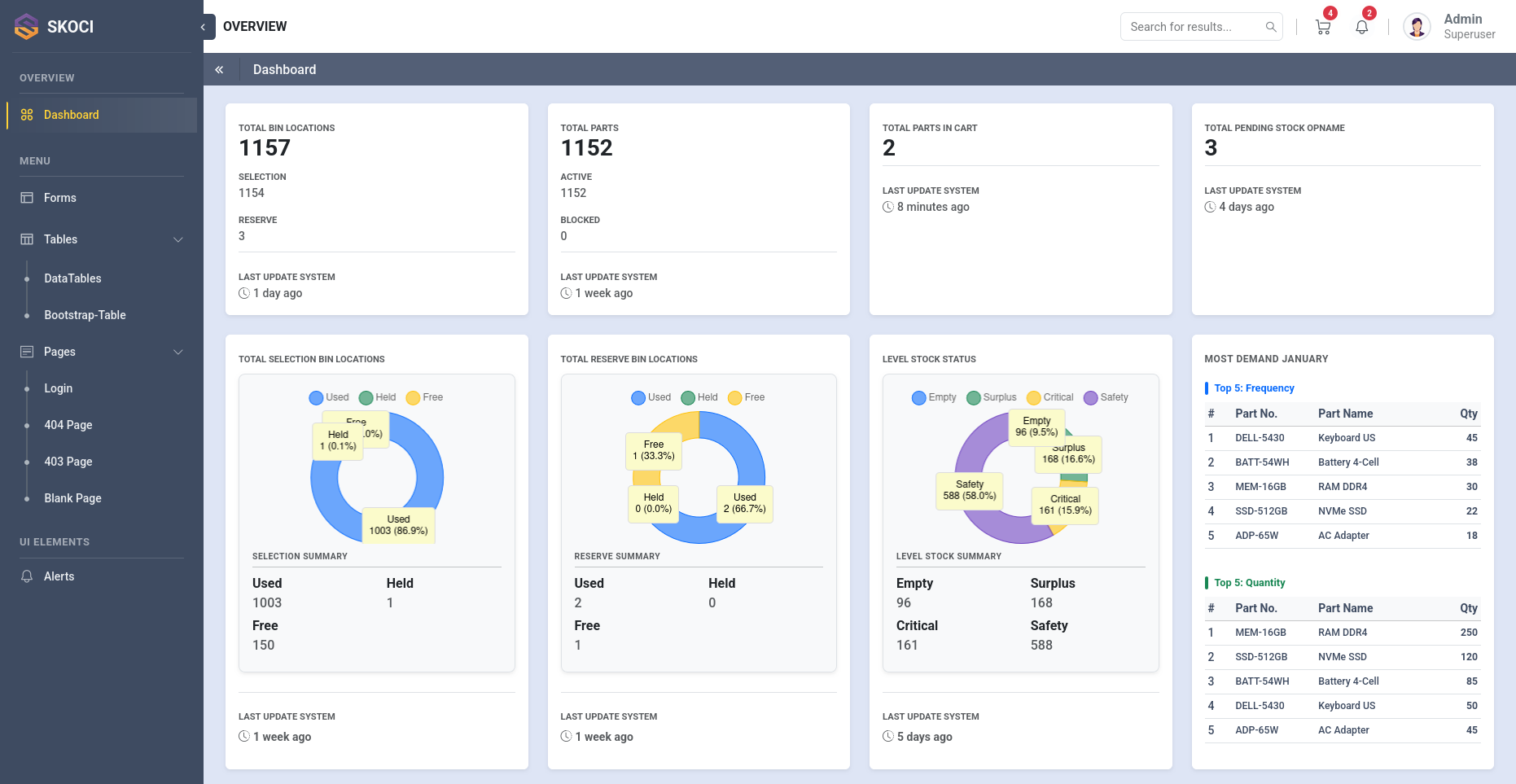Click the search magnifier icon
The width and height of the screenshot is (1516, 784).
pyautogui.click(x=1271, y=27)
